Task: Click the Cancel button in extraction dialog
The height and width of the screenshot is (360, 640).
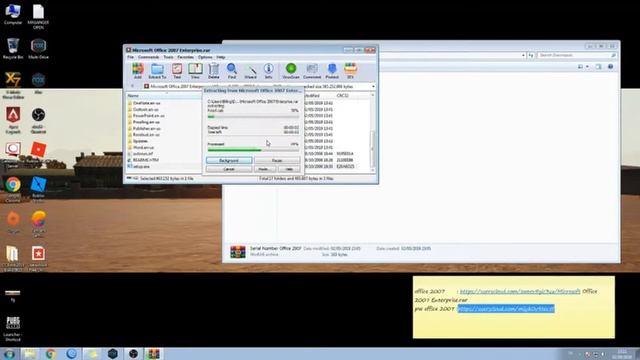Action: click(229, 169)
